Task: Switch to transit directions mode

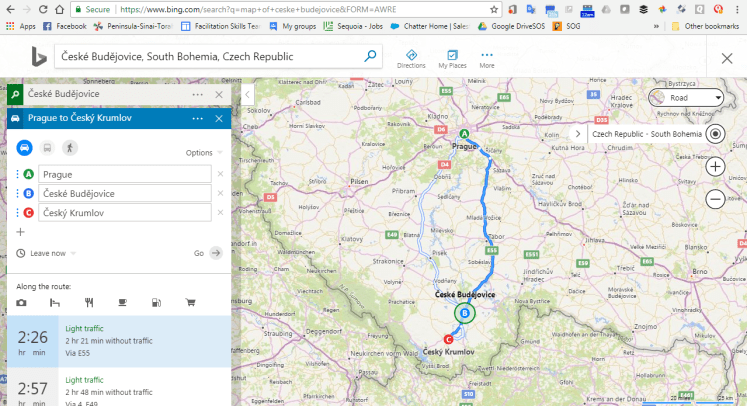Action: tap(46, 147)
